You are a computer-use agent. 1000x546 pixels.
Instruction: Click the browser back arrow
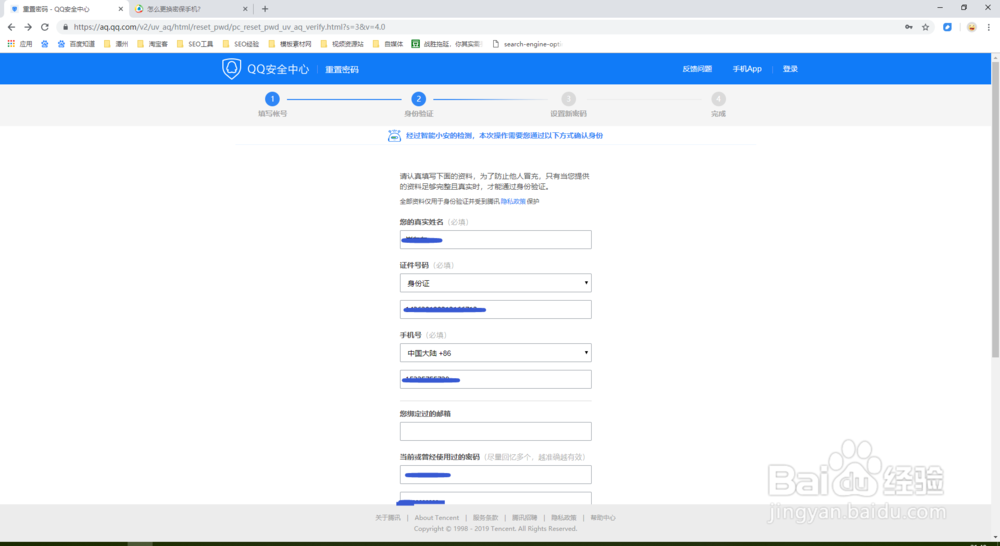tap(11, 27)
